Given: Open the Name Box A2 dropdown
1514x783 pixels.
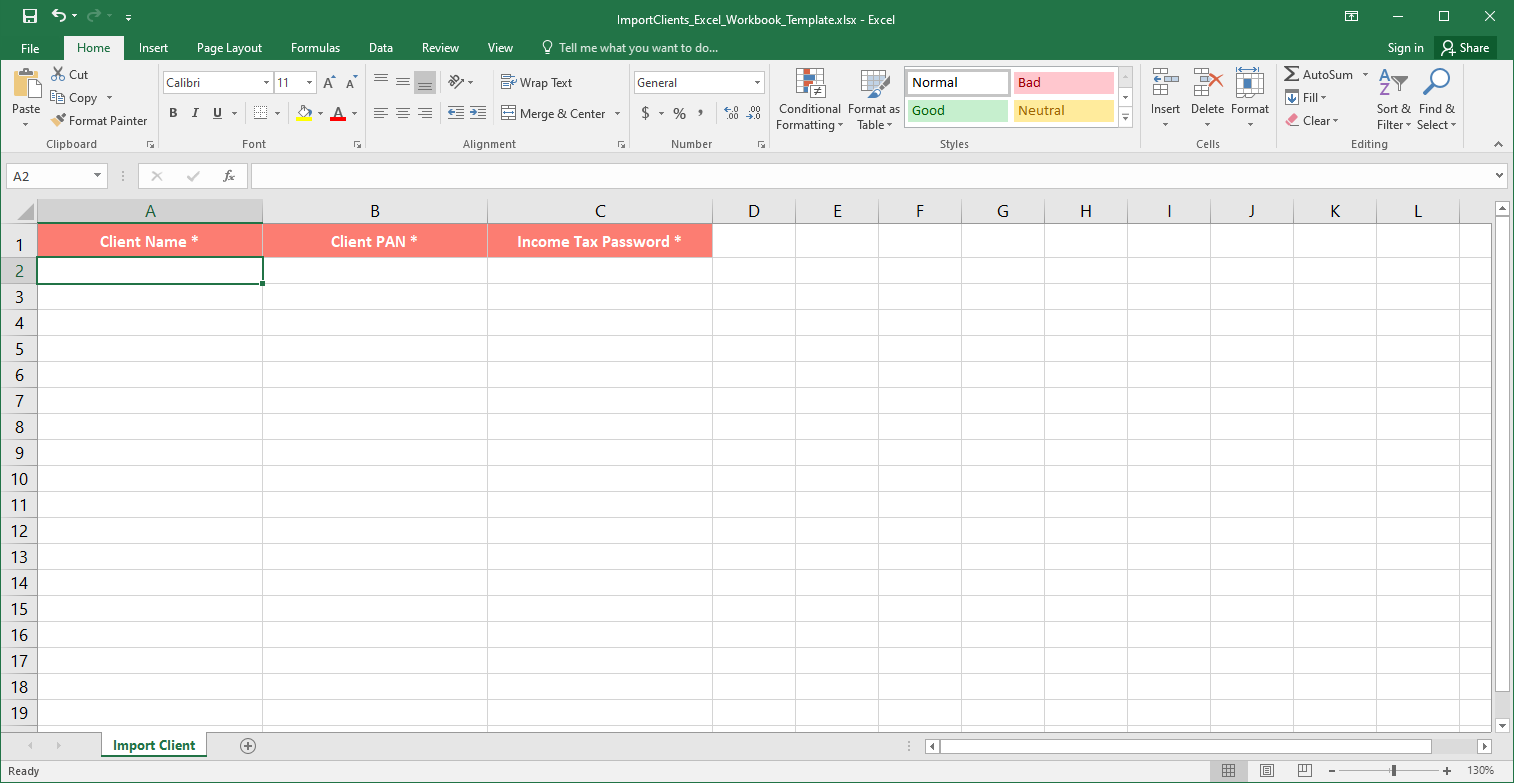Looking at the screenshot, I should (98, 176).
